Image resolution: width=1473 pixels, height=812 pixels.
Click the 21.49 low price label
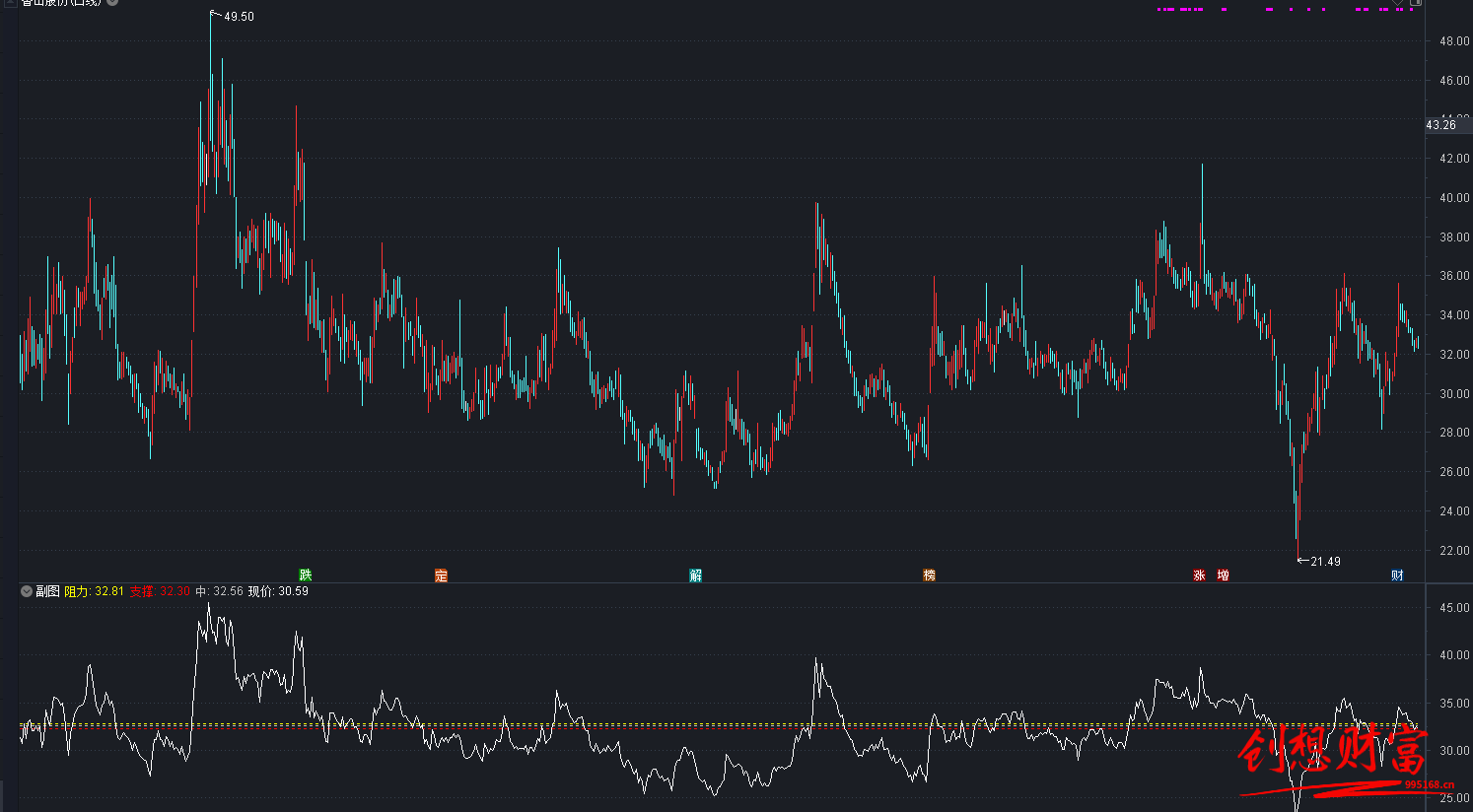[1325, 562]
